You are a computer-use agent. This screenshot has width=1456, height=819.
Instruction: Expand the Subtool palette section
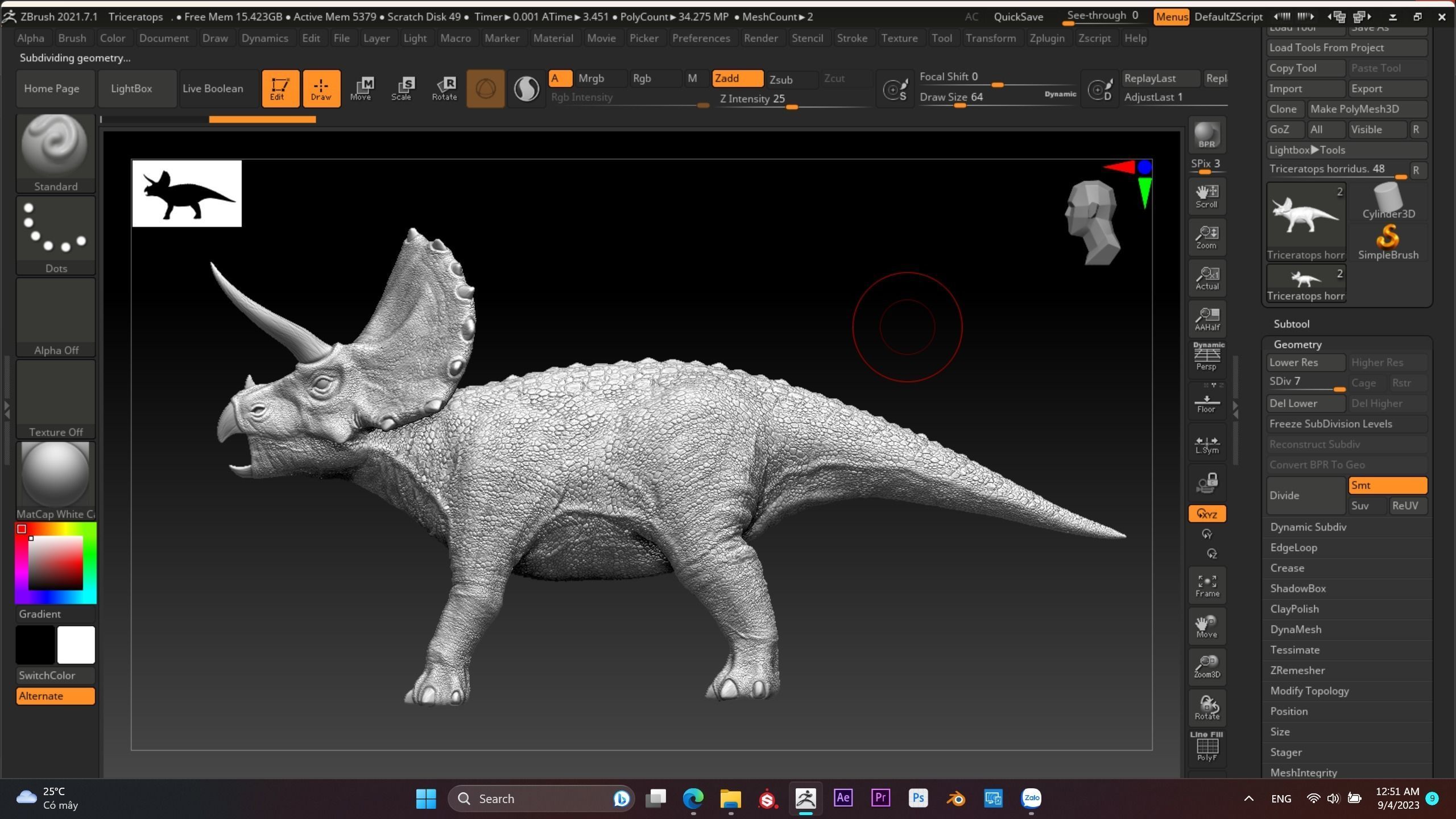1291,324
